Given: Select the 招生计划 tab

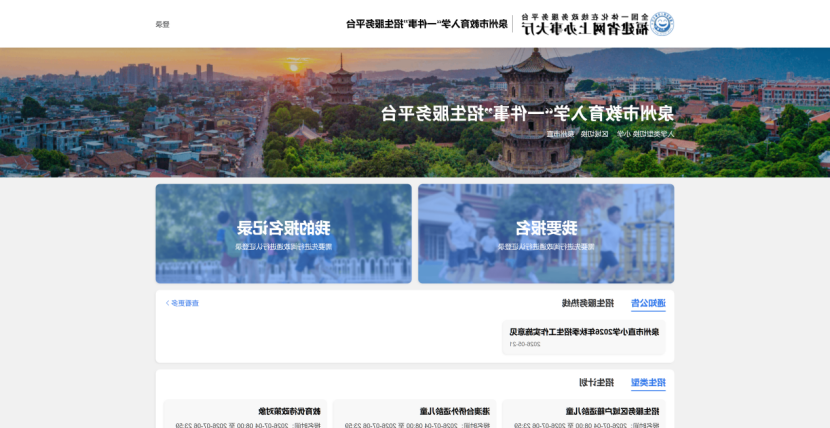Looking at the screenshot, I should (596, 382).
